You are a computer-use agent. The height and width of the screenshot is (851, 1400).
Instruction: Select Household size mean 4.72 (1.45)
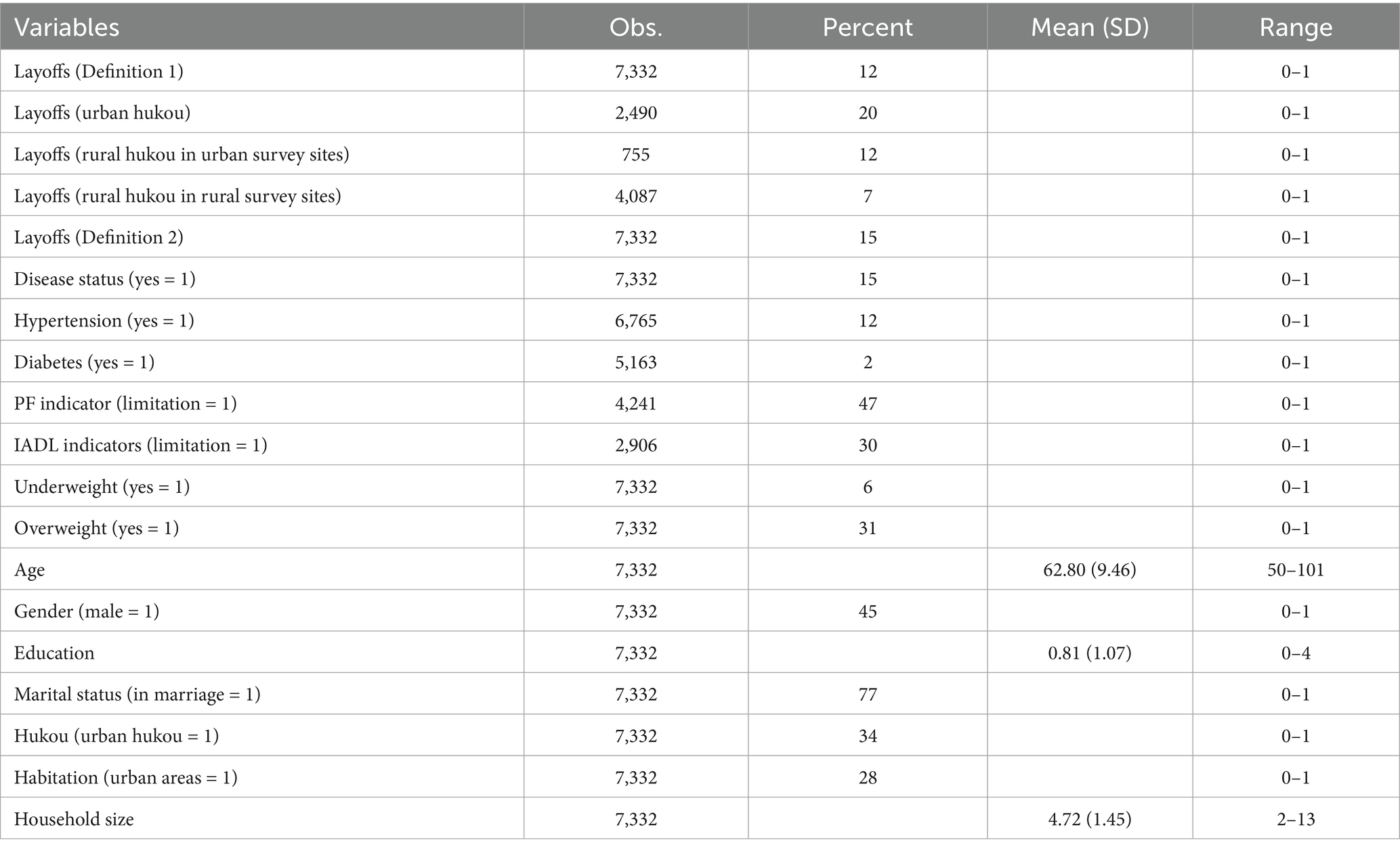[x=1090, y=819]
